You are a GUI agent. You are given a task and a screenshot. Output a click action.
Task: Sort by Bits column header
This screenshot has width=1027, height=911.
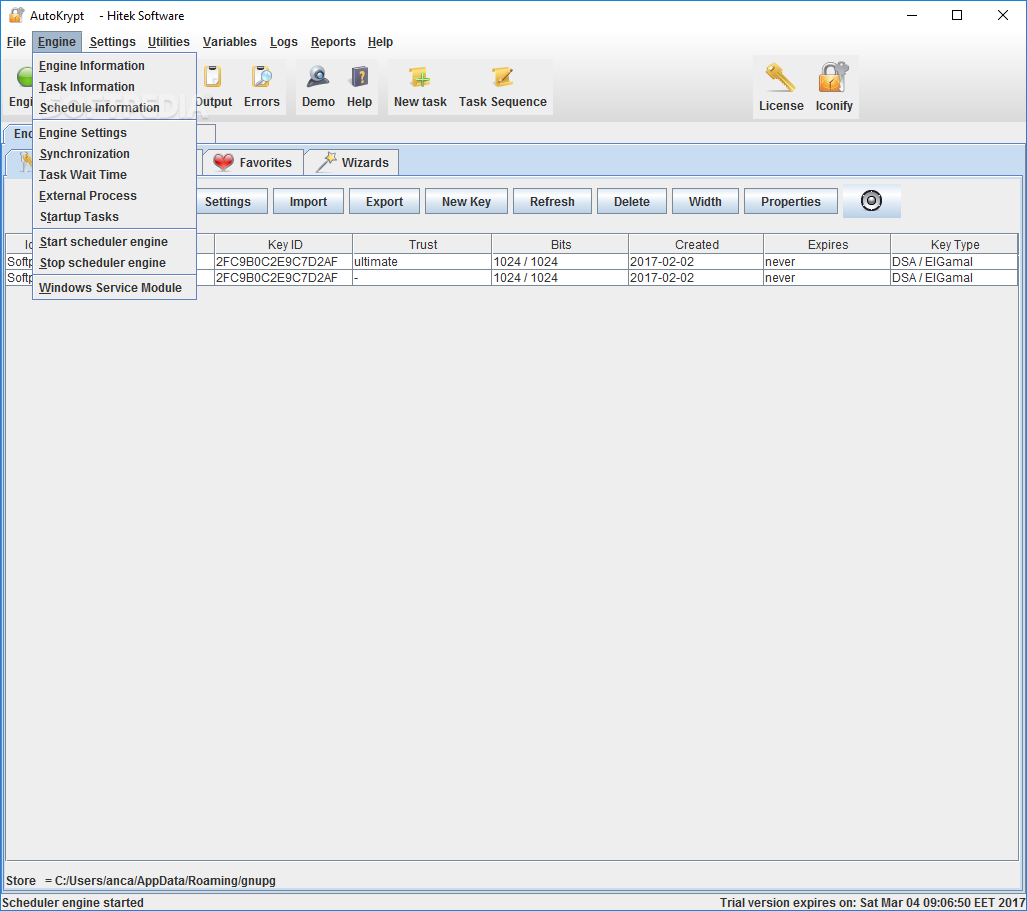click(x=560, y=244)
